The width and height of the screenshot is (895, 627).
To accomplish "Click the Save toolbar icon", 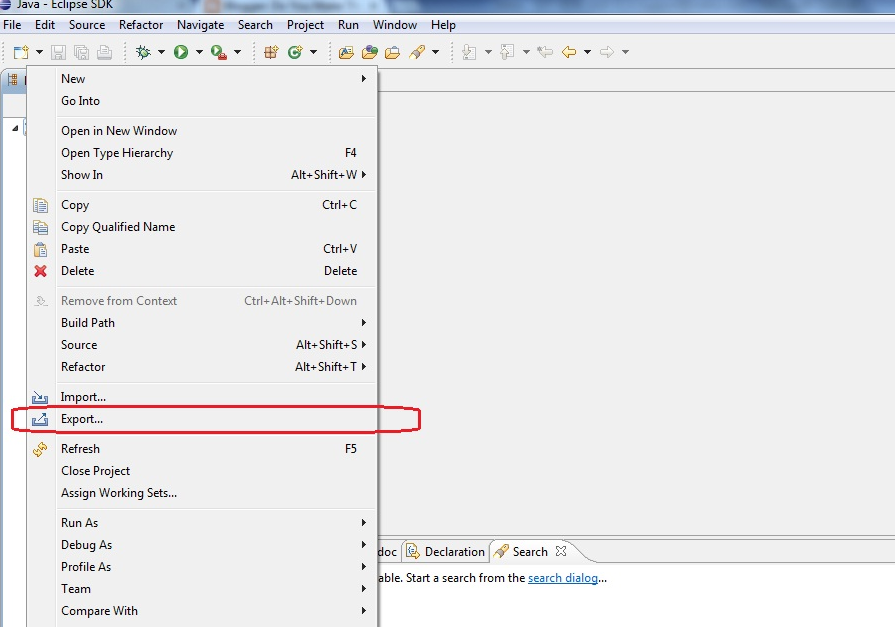I will click(x=58, y=53).
